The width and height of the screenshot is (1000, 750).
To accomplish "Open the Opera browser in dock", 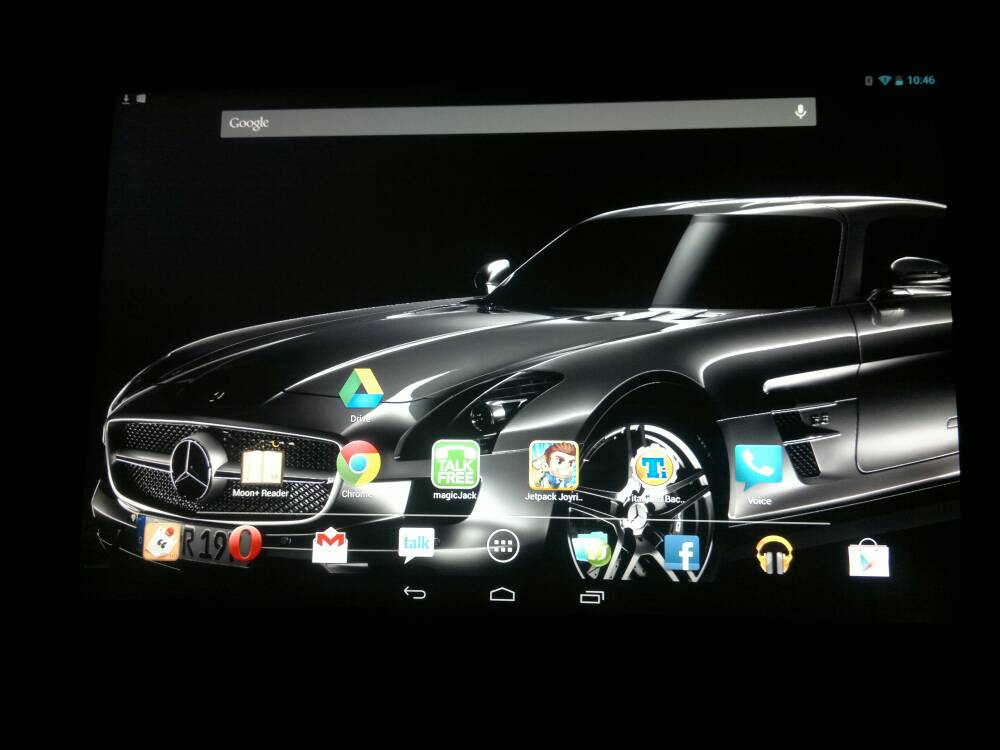I will 246,545.
